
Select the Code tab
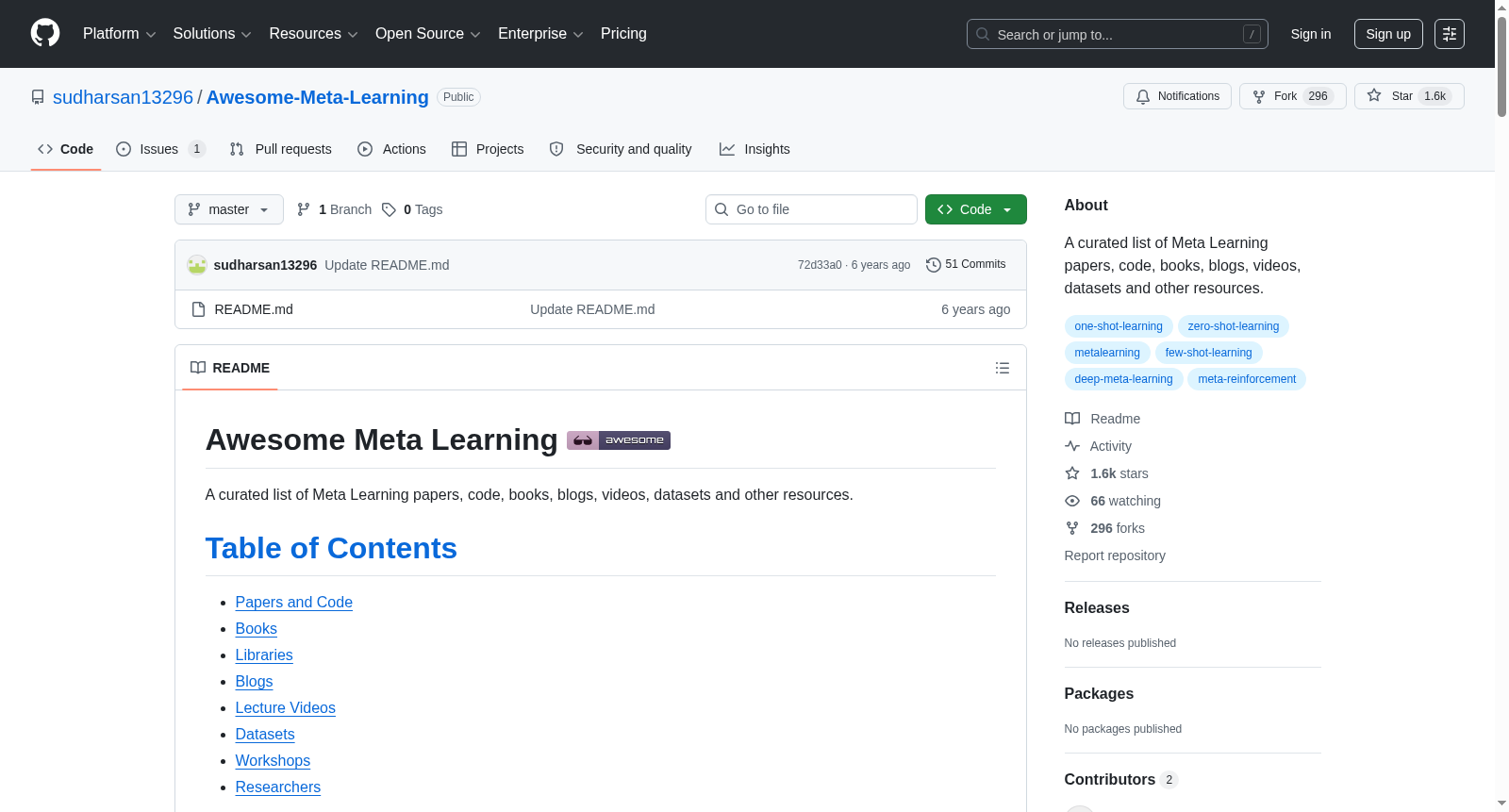66,149
